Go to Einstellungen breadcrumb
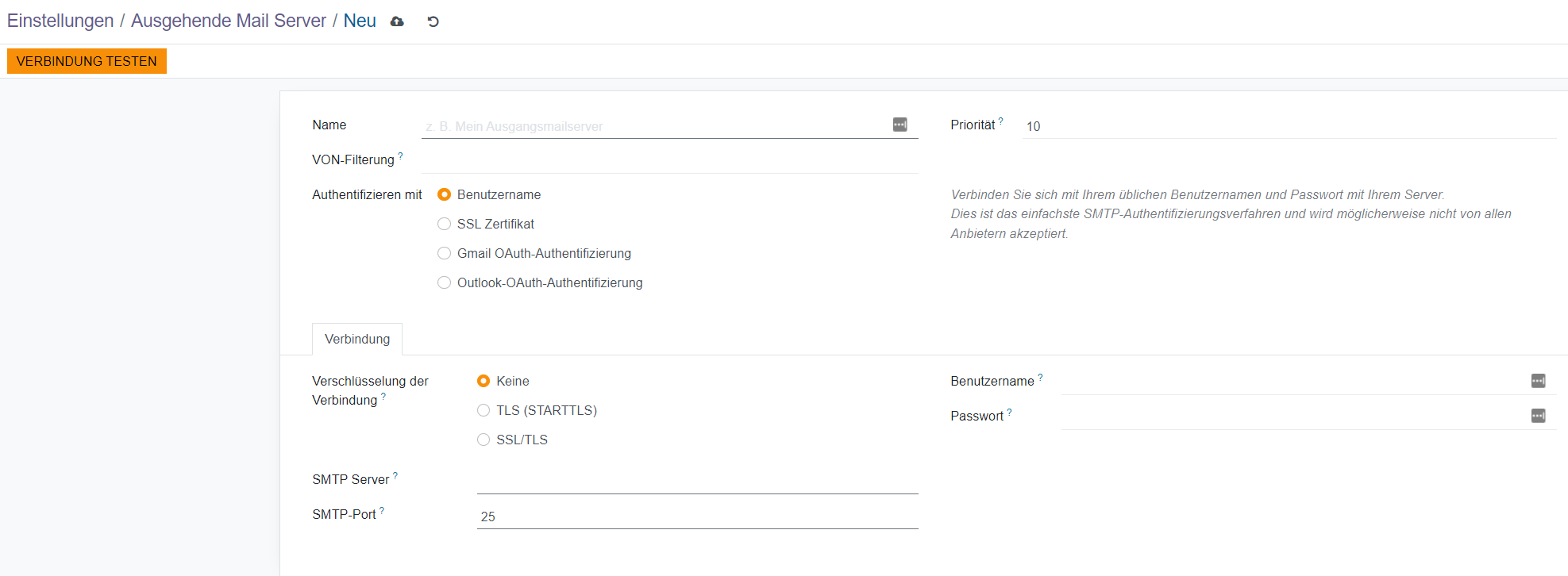Viewport: 1568px width, 576px height. pyautogui.click(x=60, y=21)
